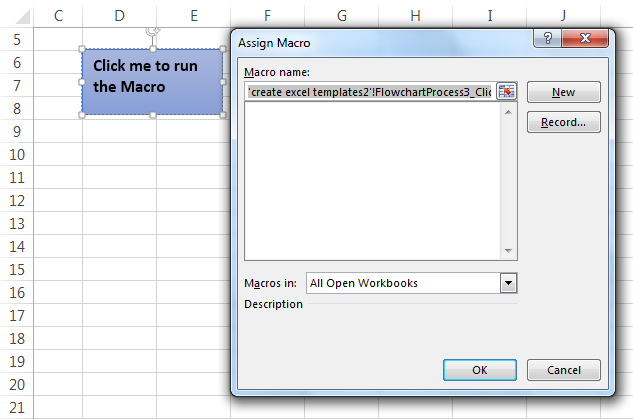
Task: Click the Record... button
Action: tap(564, 122)
